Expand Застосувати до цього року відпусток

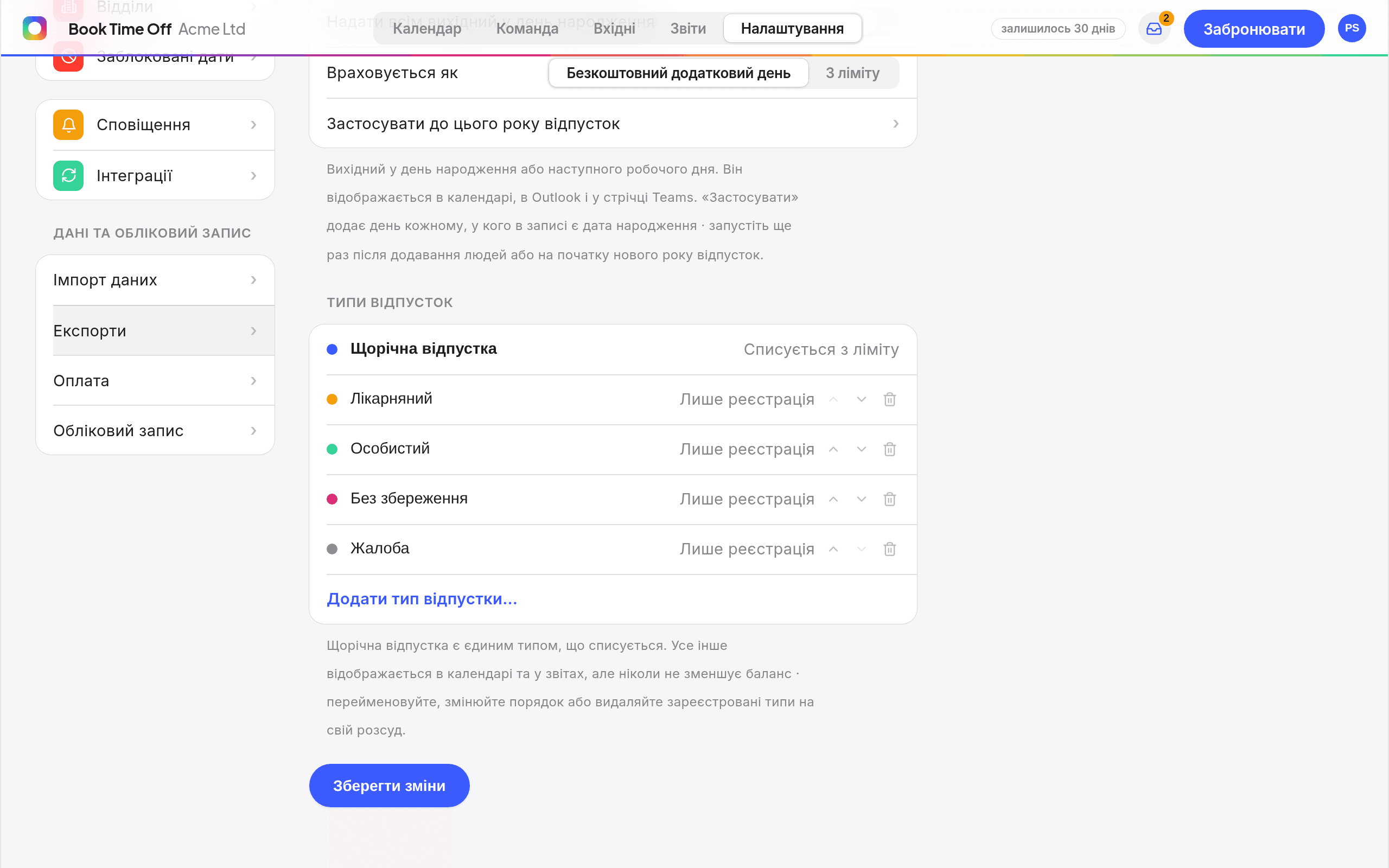[613, 124]
